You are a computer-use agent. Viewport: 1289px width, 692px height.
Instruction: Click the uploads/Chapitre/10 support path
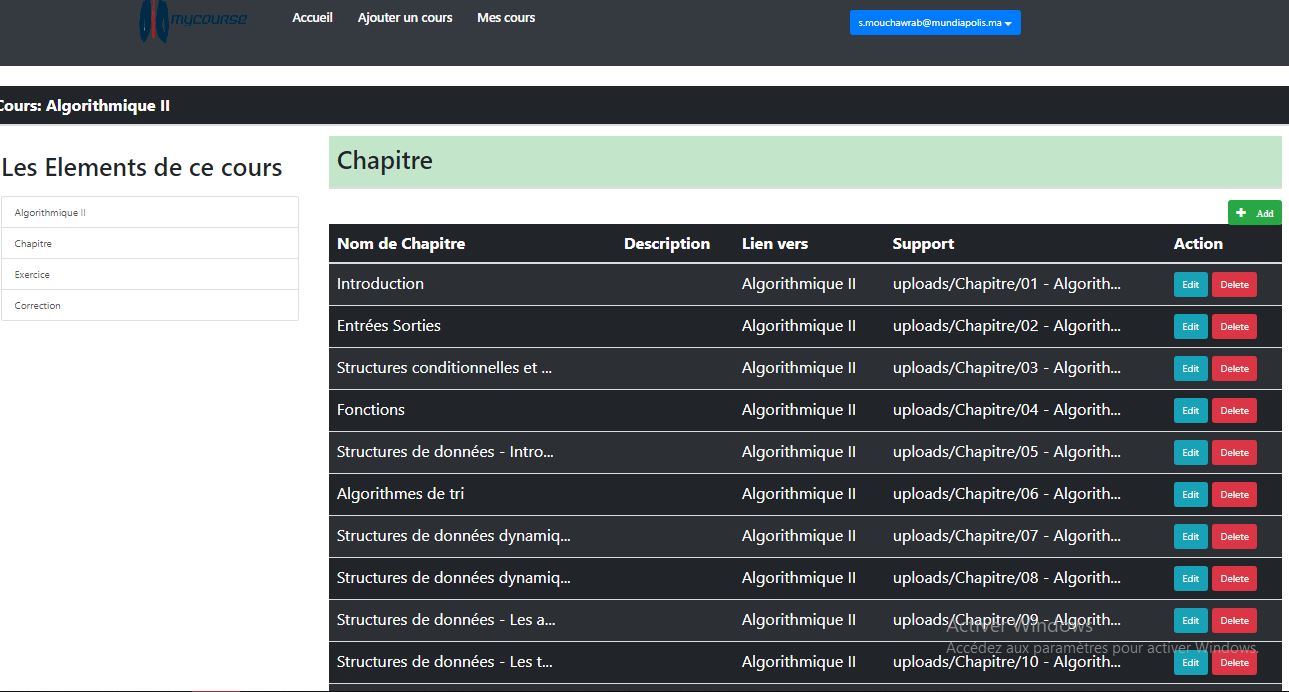point(1007,662)
